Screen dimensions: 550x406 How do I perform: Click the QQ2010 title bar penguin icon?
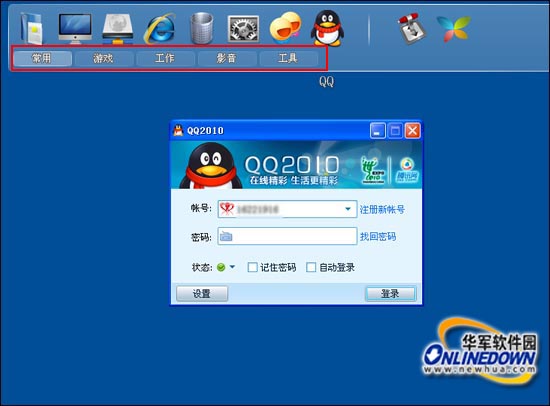pos(178,131)
